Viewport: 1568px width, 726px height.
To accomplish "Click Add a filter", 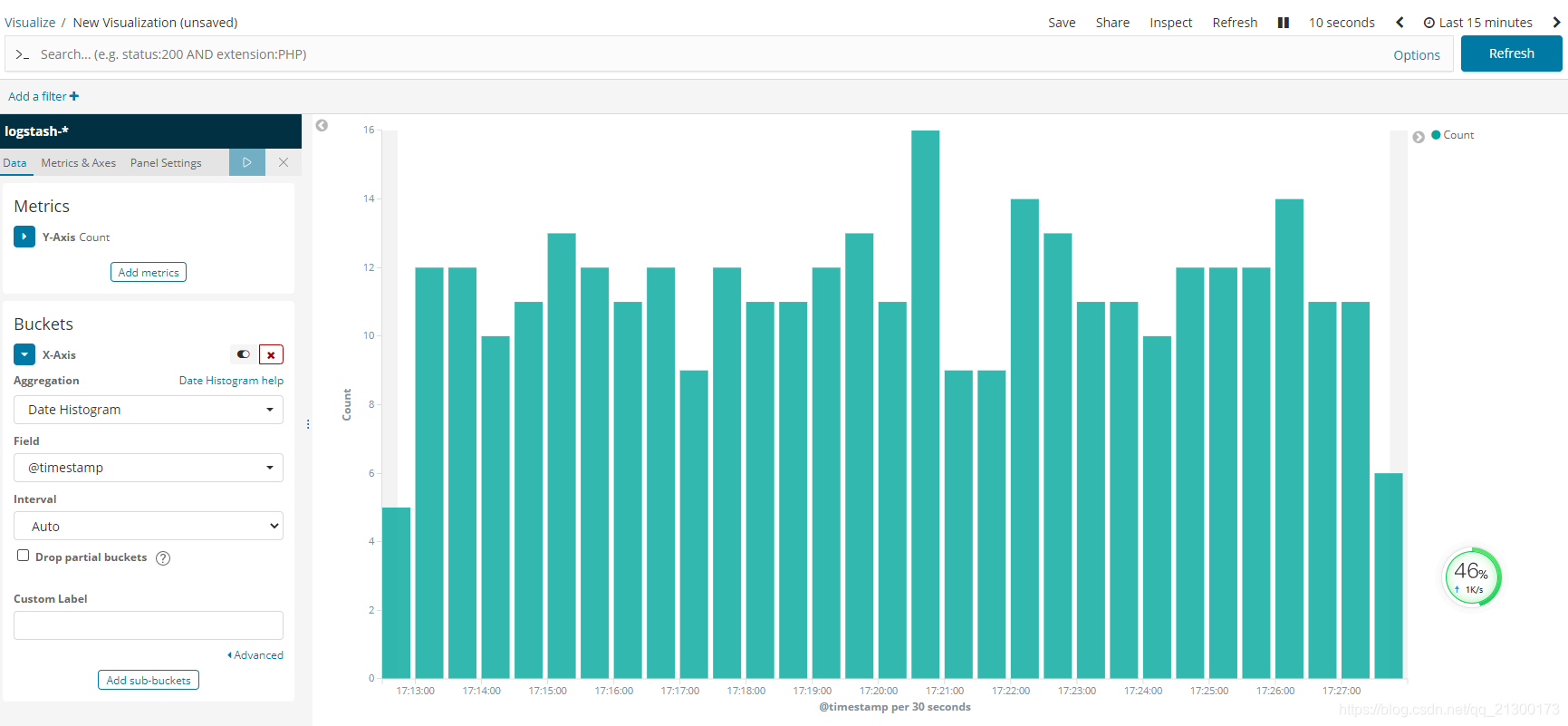I will 43,96.
